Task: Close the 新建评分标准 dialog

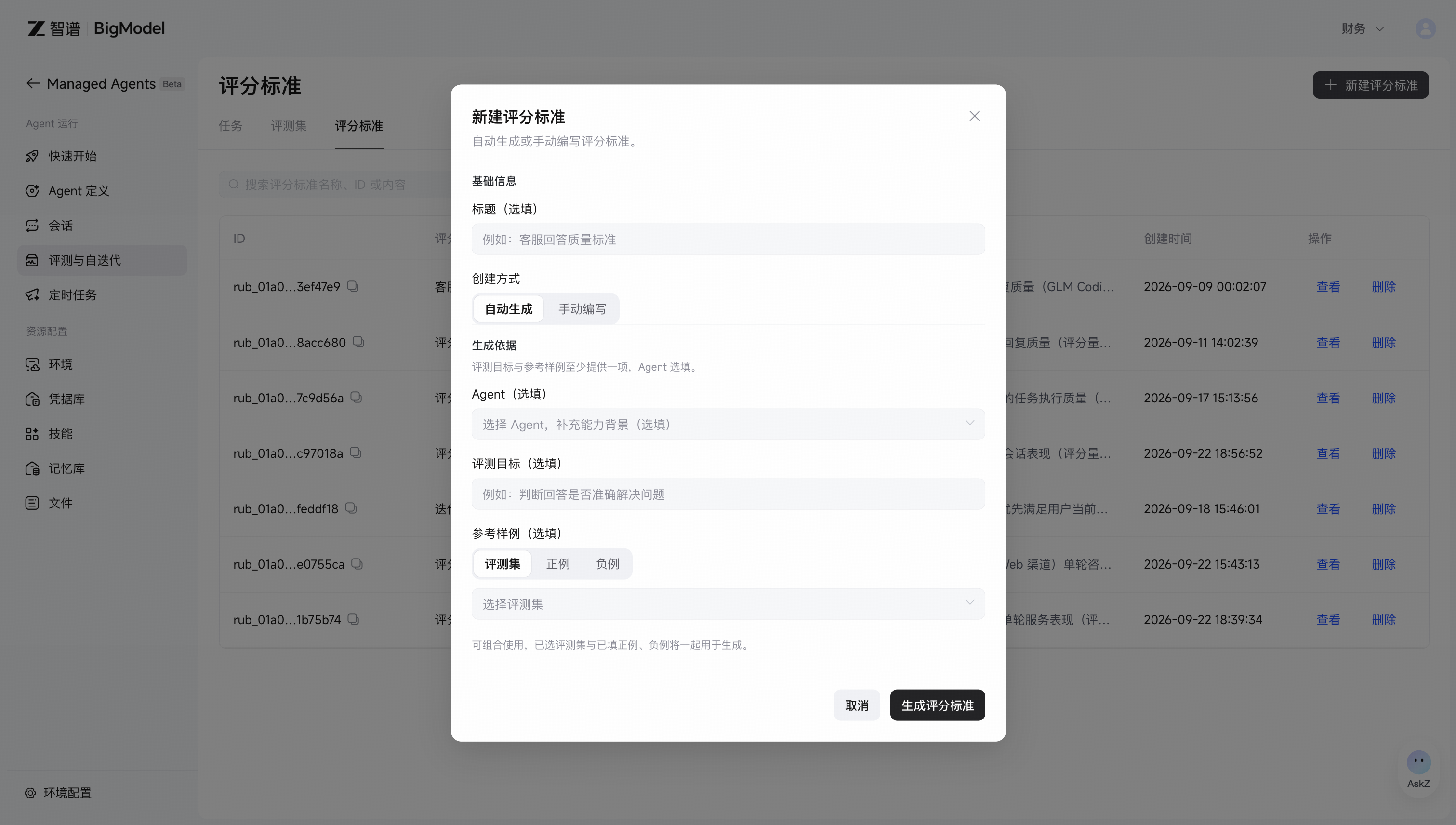Action: point(975,116)
